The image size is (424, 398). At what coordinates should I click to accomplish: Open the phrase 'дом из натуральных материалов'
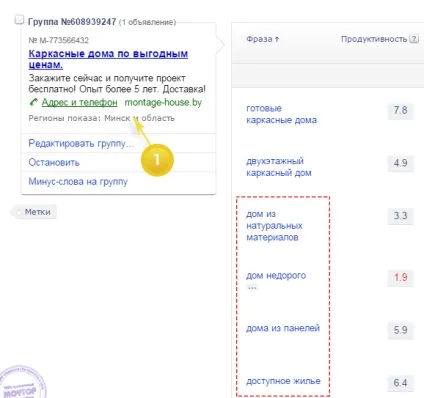274,226
